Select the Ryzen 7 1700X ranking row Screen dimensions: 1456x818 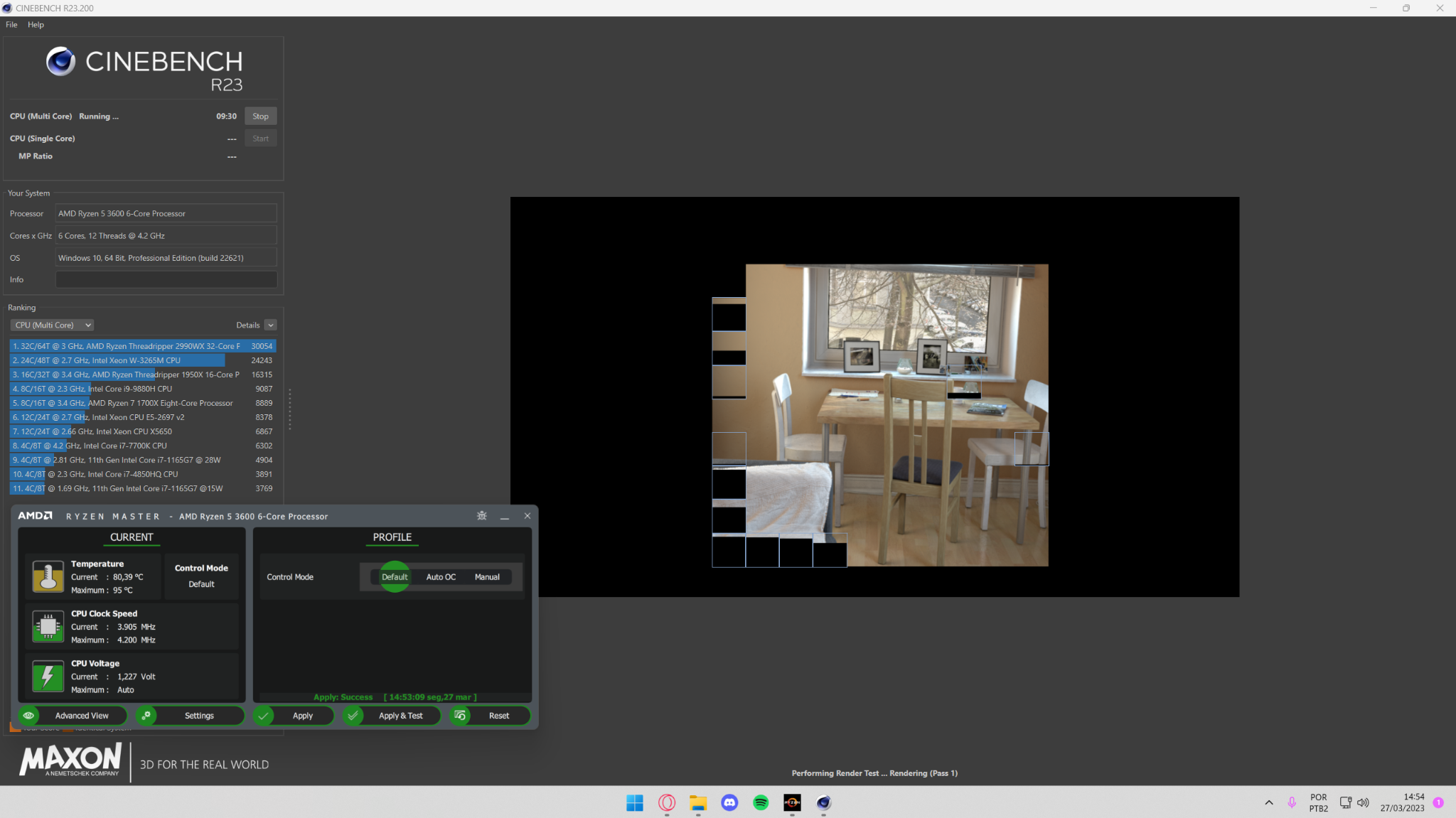(143, 403)
